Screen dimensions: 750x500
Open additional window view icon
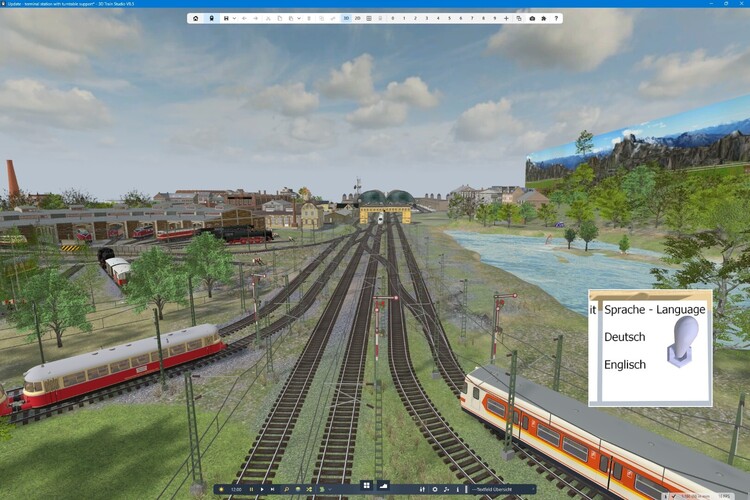(519, 18)
